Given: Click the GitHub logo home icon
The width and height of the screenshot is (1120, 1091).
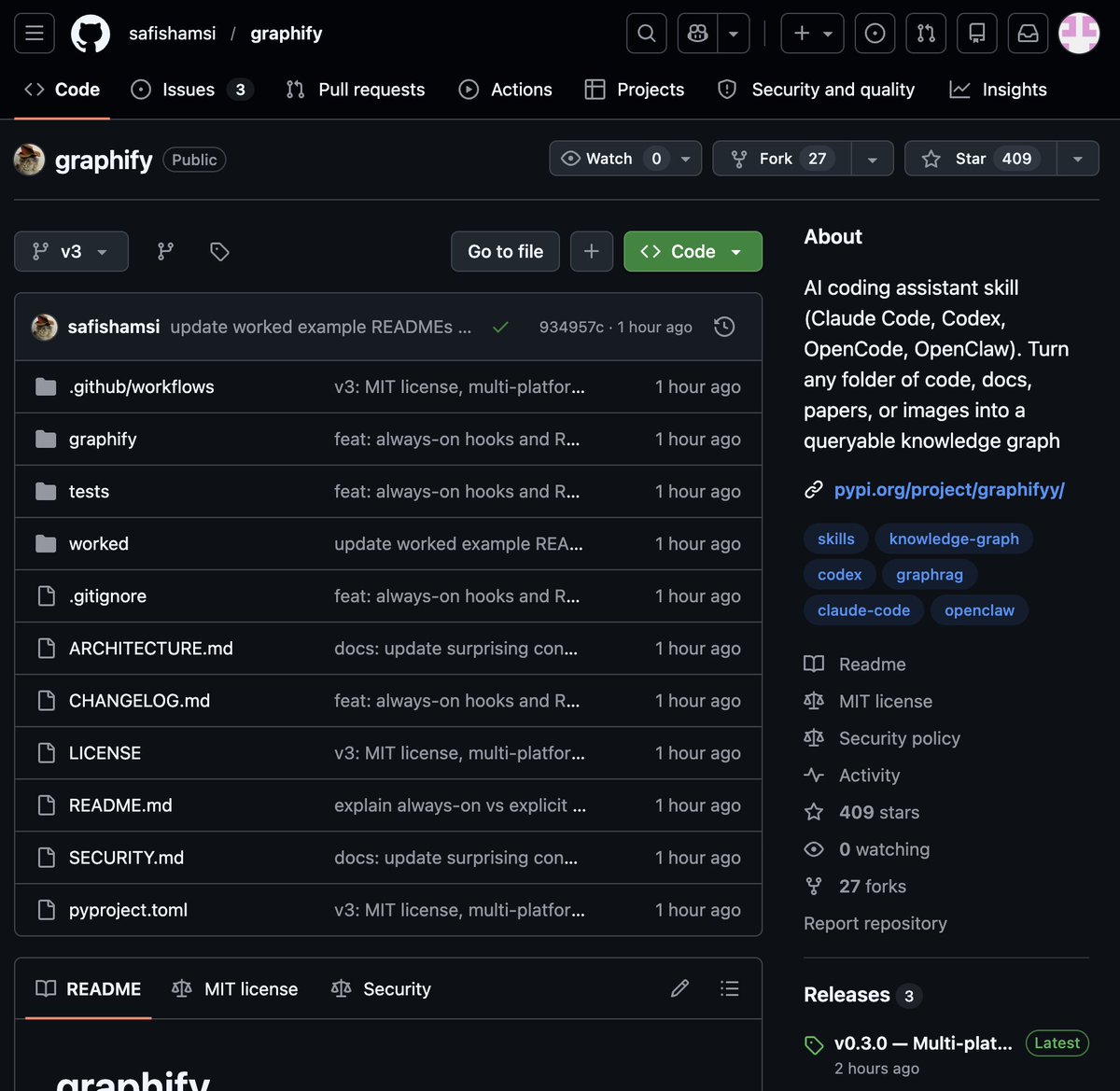Looking at the screenshot, I should [x=90, y=33].
